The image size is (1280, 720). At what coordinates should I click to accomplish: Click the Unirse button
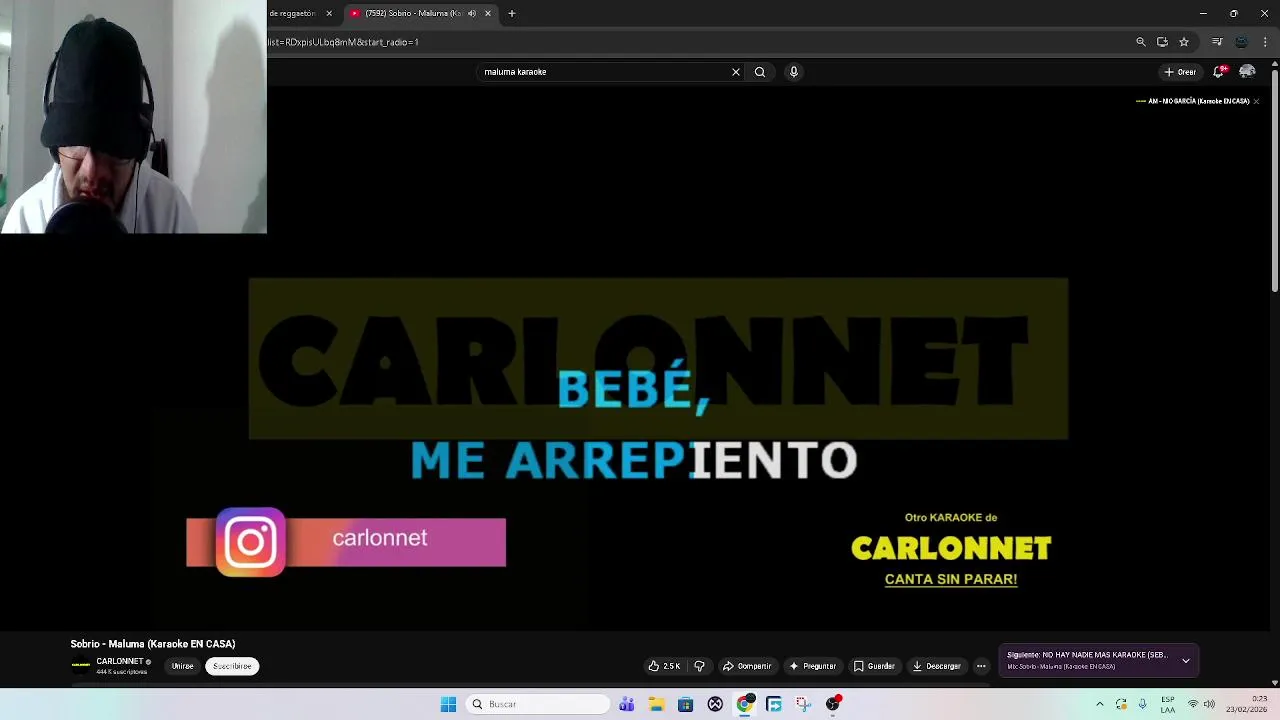tap(182, 666)
